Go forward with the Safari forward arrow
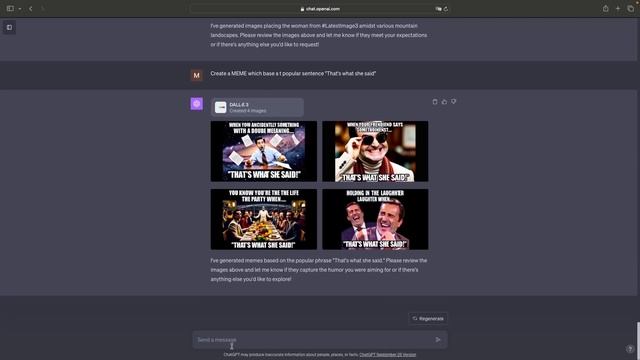Viewport: 640px width, 360px height. 42,9
